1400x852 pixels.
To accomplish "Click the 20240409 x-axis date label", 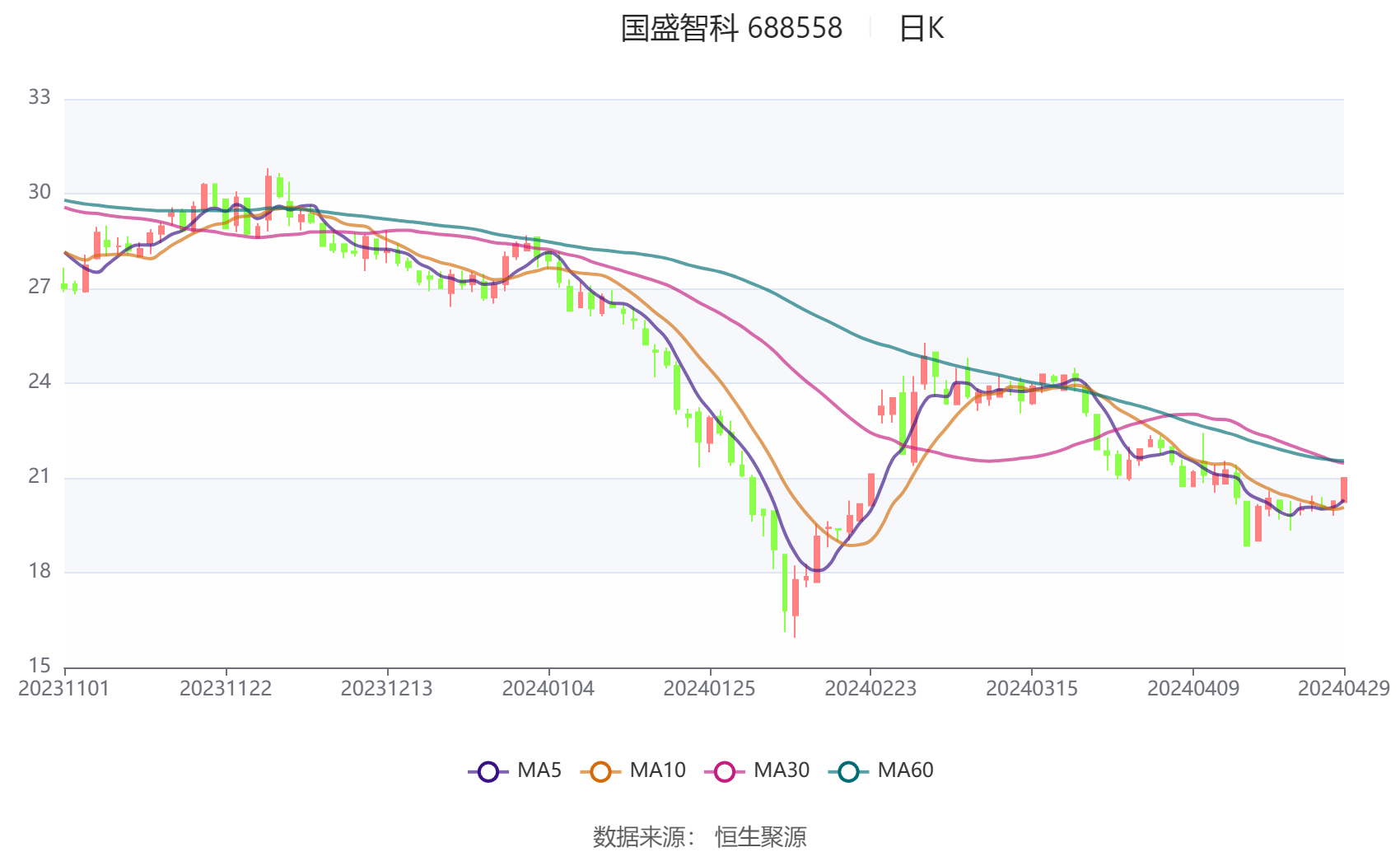I will (1193, 689).
